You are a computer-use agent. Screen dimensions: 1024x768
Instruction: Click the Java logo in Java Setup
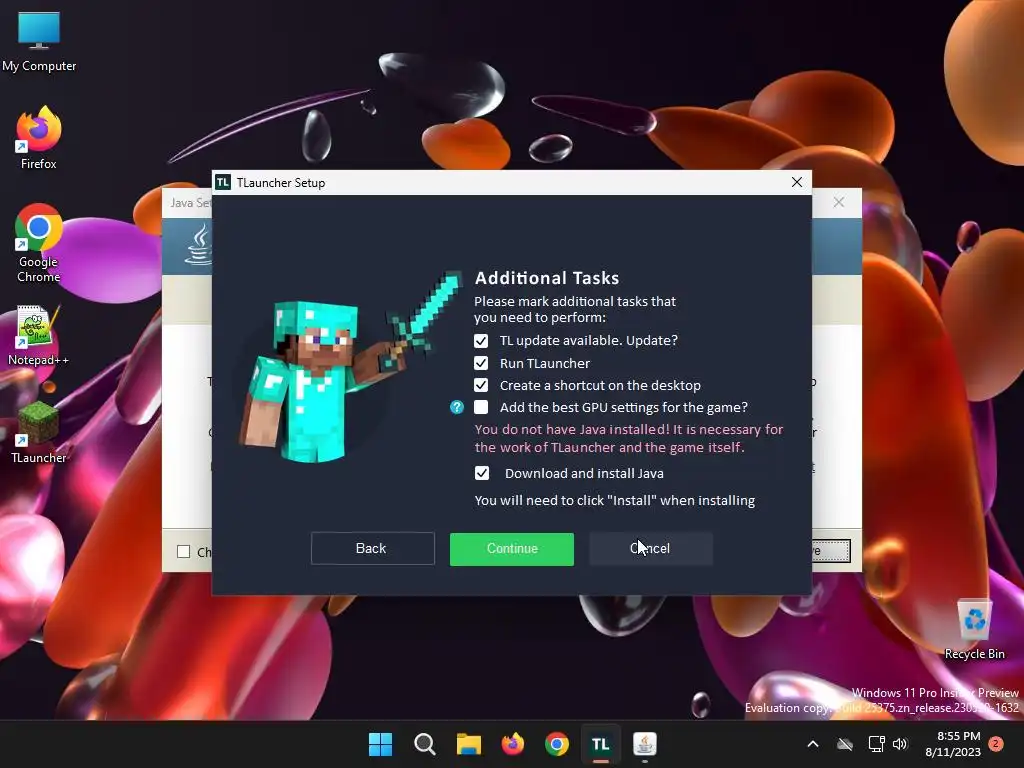tap(199, 245)
